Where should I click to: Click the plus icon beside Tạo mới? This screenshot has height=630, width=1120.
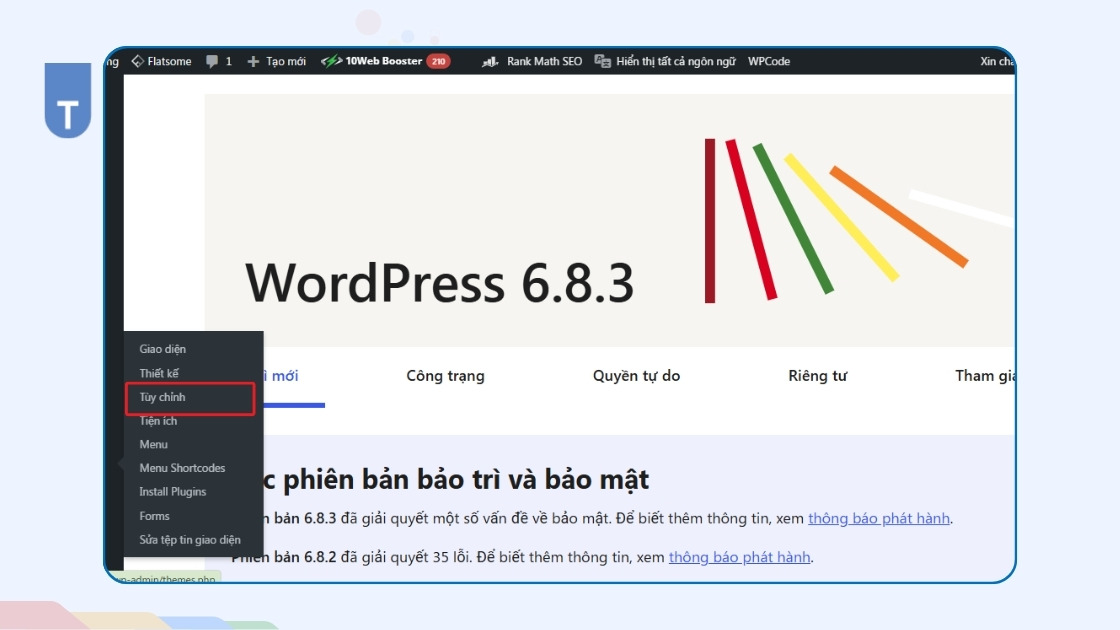tap(253, 61)
